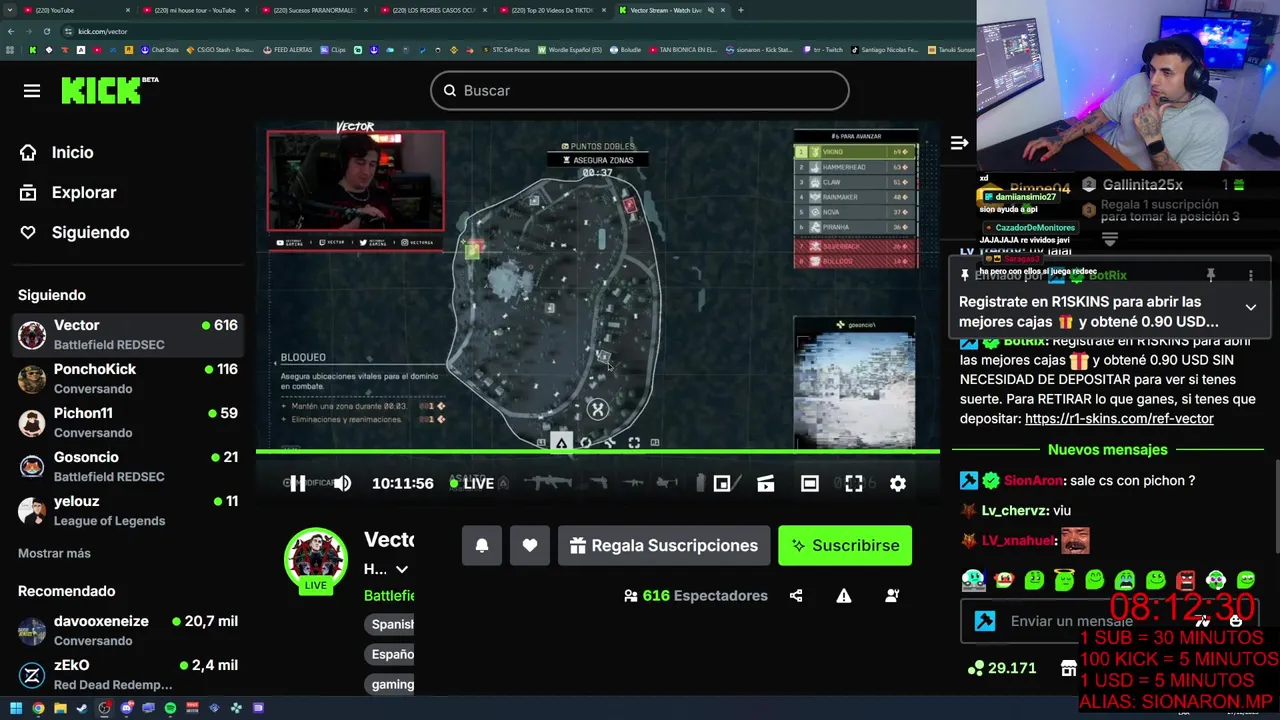Open davooxeneize recommended channel
Viewport: 1280px width, 720px height.
(x=128, y=631)
